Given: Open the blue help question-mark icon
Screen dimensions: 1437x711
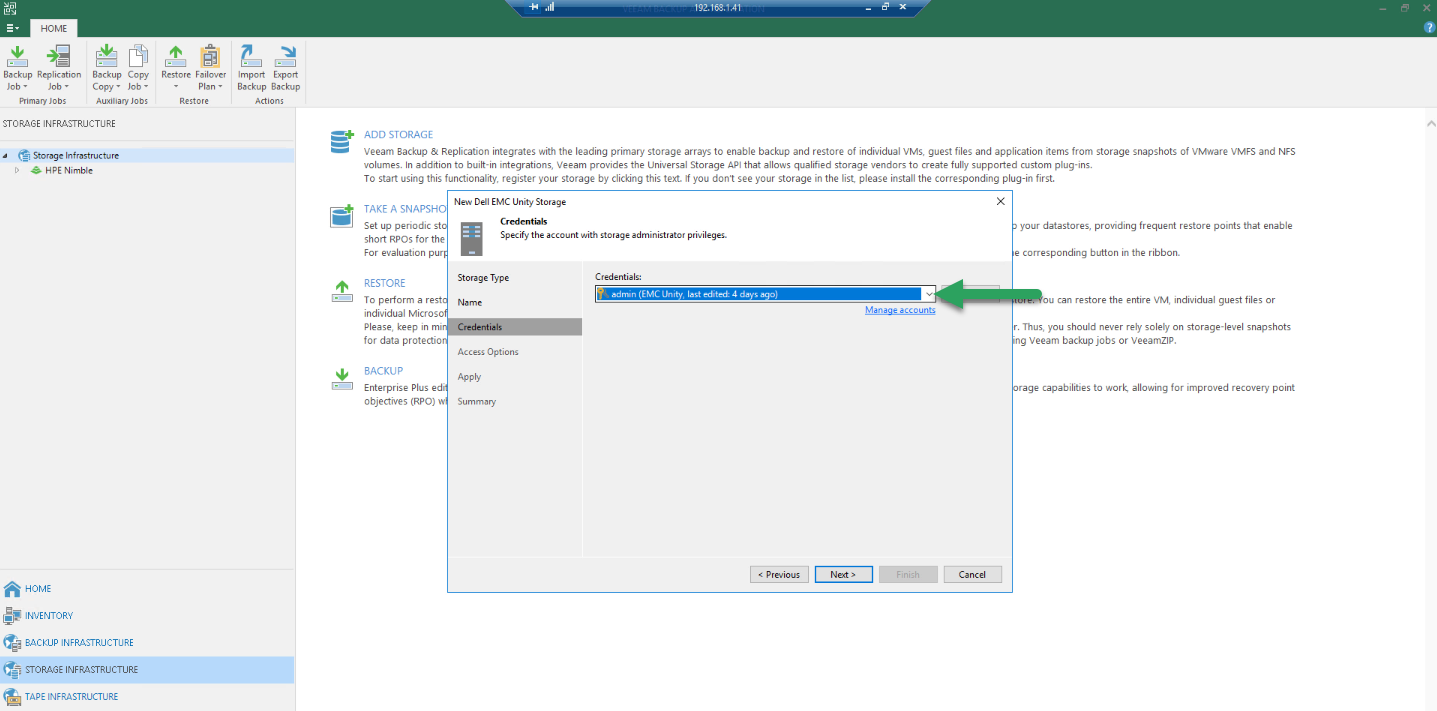Looking at the screenshot, I should pyautogui.click(x=1429, y=28).
